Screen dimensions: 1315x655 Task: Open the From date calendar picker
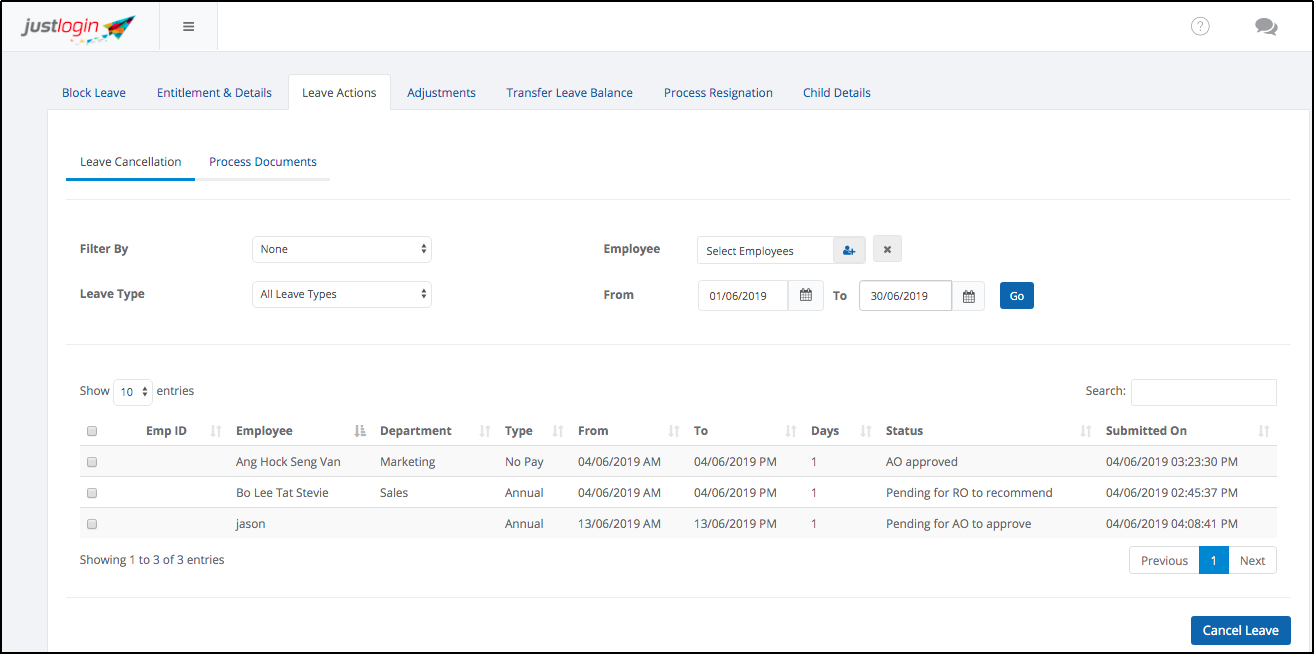(806, 296)
